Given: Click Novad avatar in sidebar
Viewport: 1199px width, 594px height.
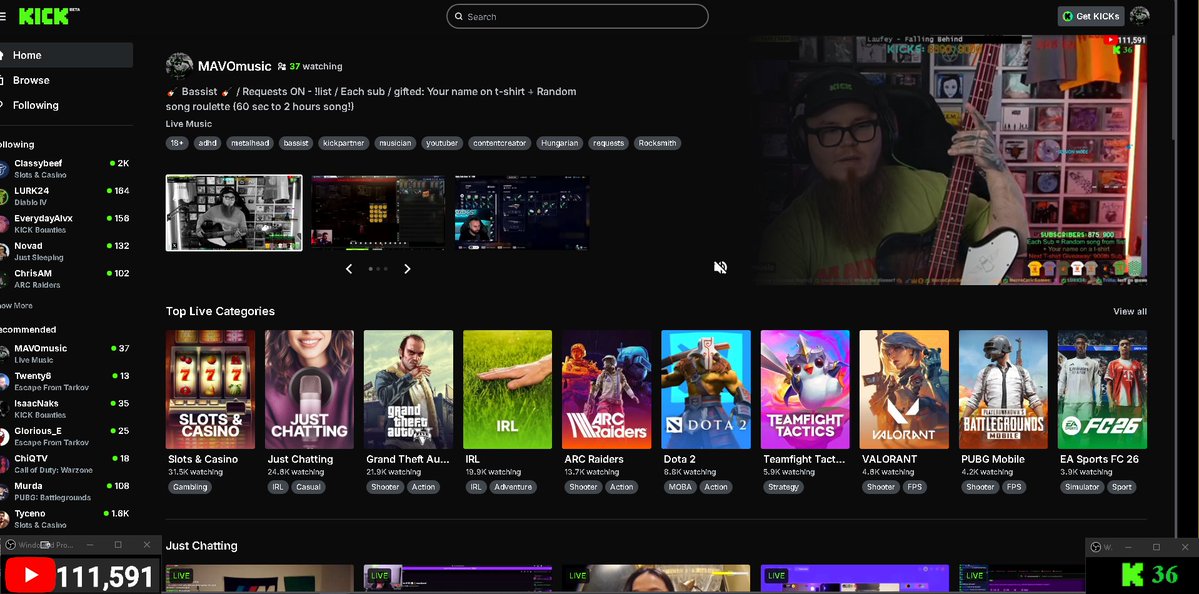Looking at the screenshot, I should point(3,252).
